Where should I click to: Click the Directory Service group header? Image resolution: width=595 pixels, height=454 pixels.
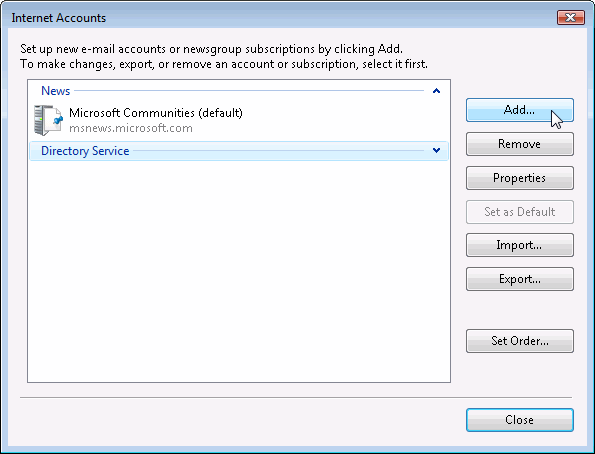pyautogui.click(x=239, y=151)
